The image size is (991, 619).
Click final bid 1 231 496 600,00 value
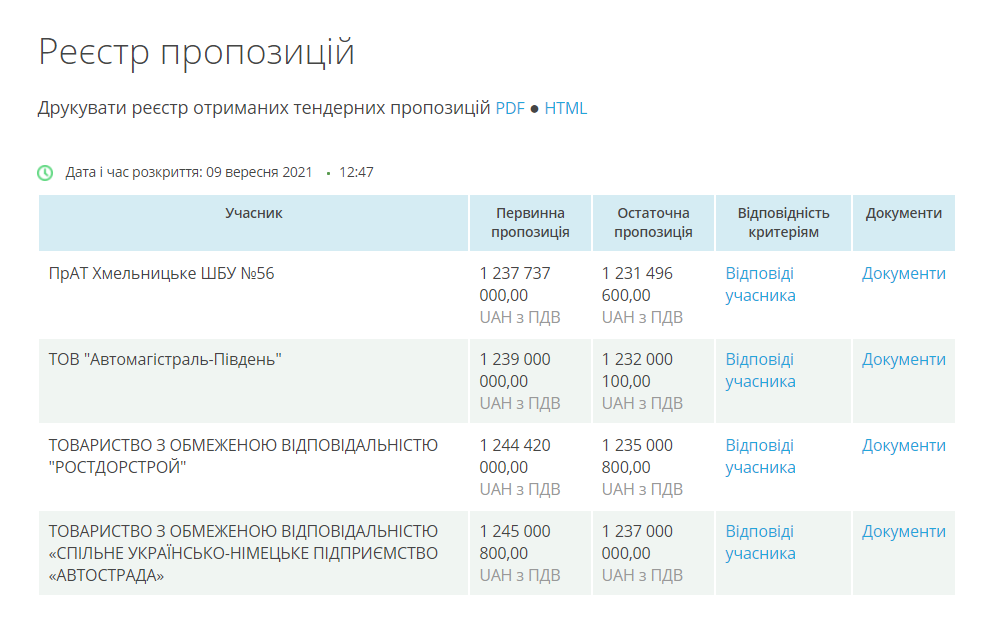coord(637,285)
